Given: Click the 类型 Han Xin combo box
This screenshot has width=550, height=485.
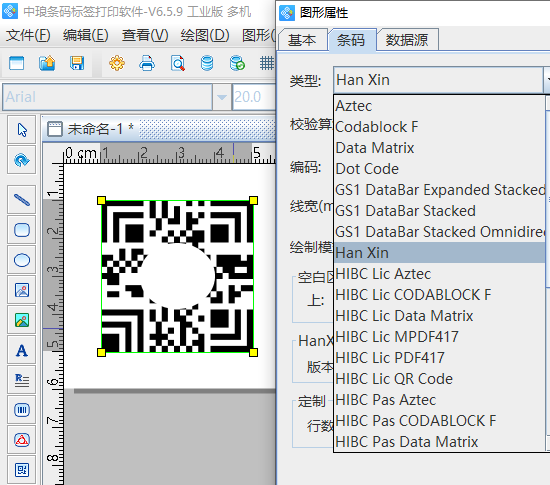Looking at the screenshot, I should 441,80.
